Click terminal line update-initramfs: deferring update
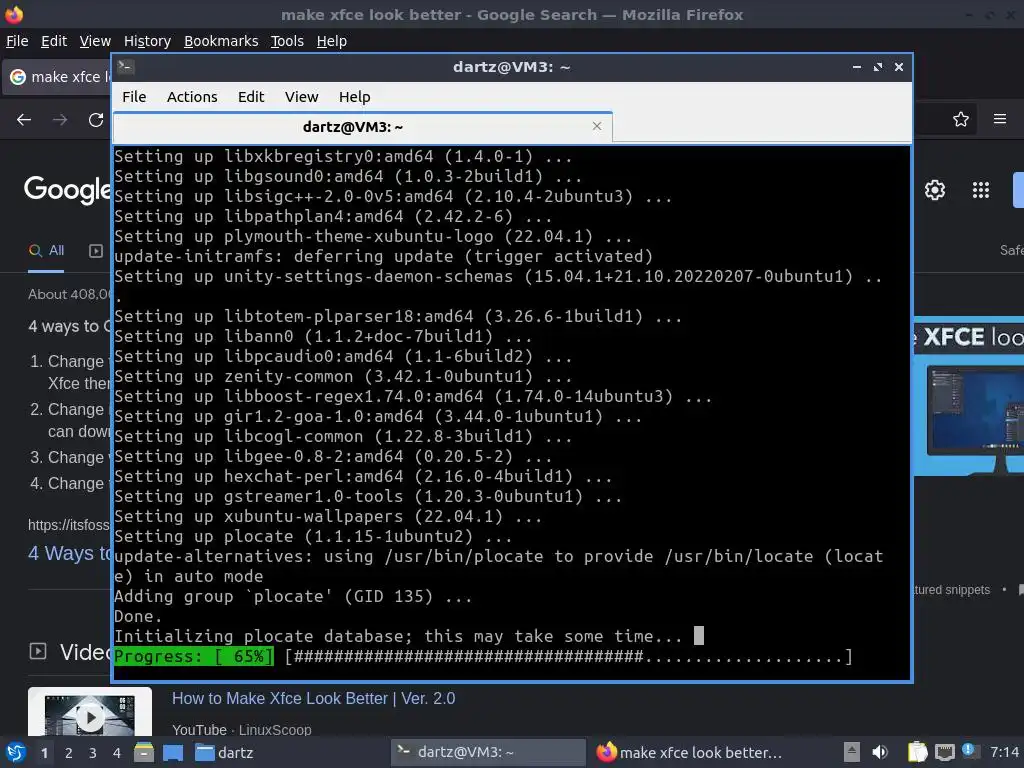 pos(383,256)
